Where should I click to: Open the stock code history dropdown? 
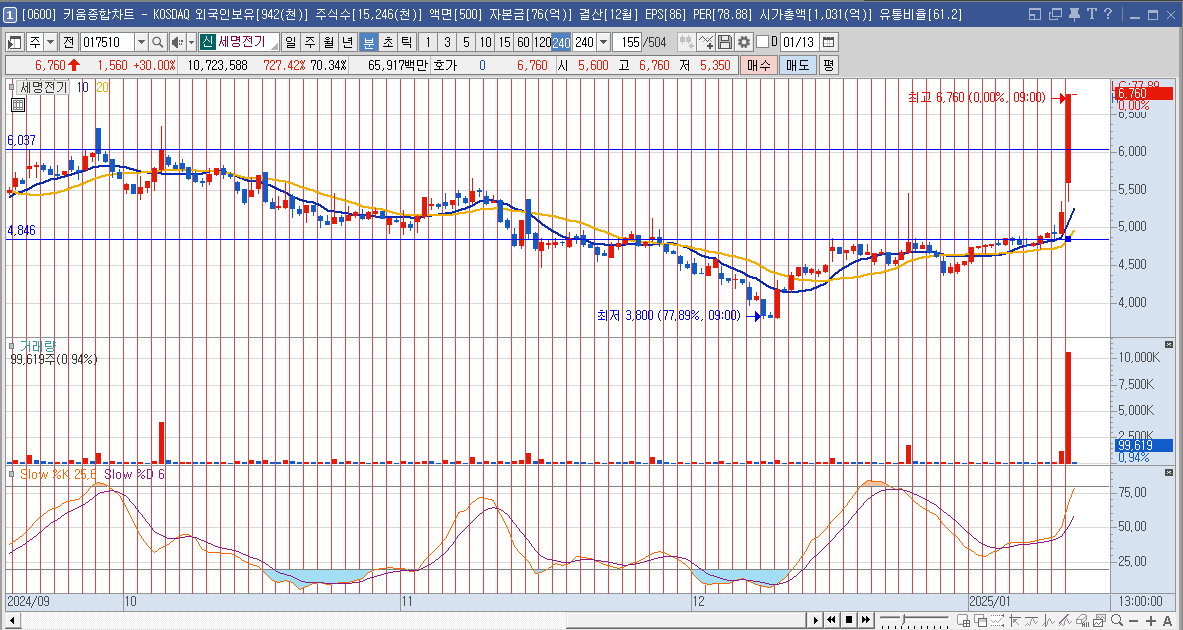tap(141, 42)
